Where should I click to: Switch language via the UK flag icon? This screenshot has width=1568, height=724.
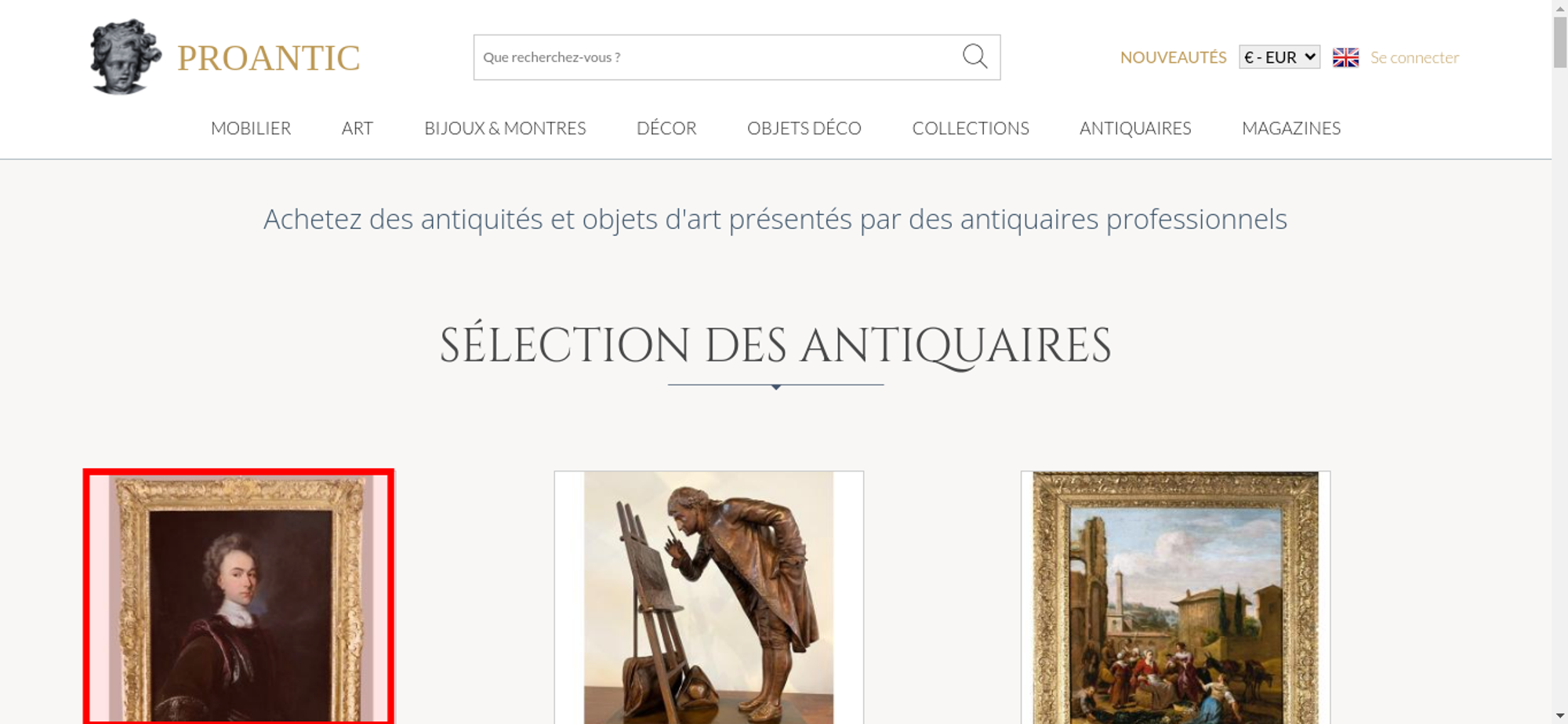click(x=1345, y=57)
